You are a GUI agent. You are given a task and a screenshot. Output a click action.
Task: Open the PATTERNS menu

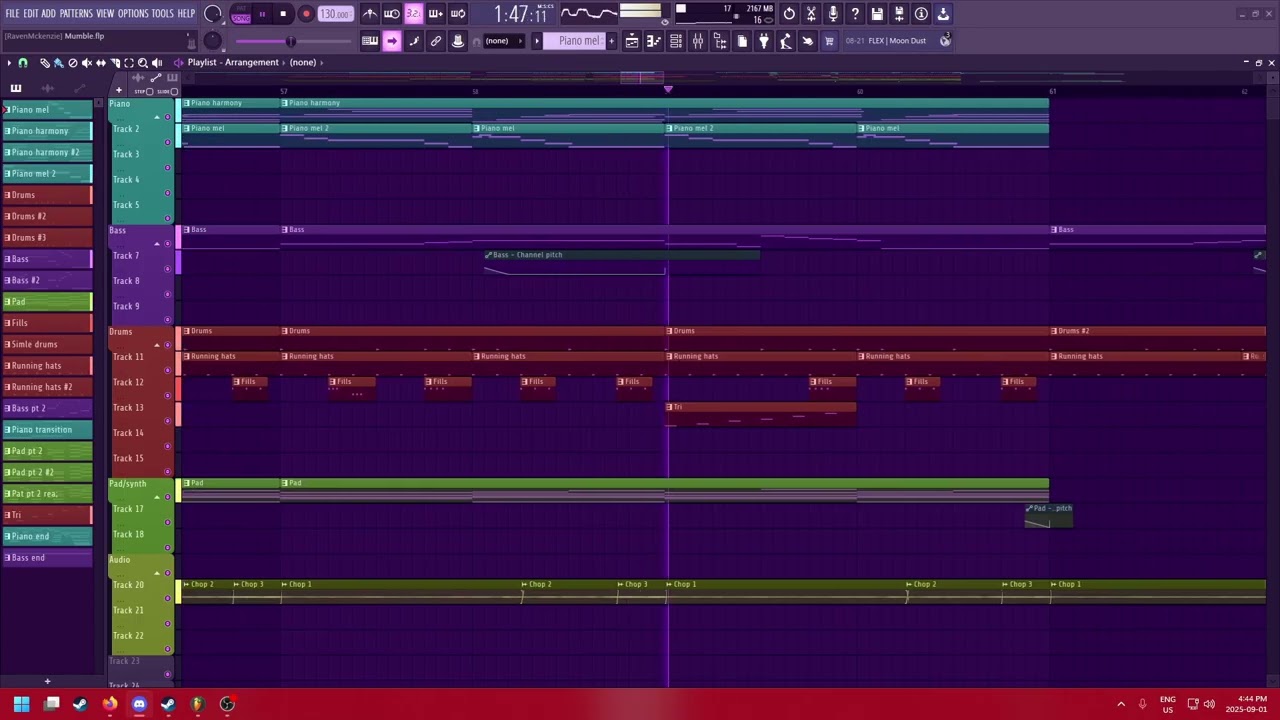[76, 14]
